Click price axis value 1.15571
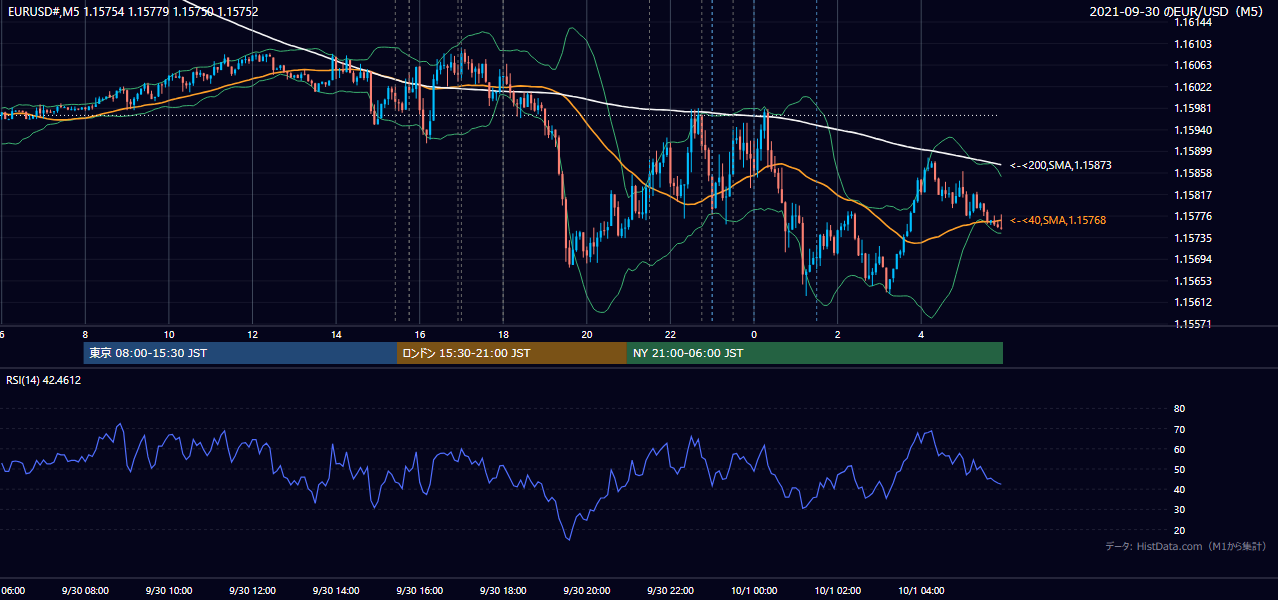Screen dimensions: 1278x600 1193,324
